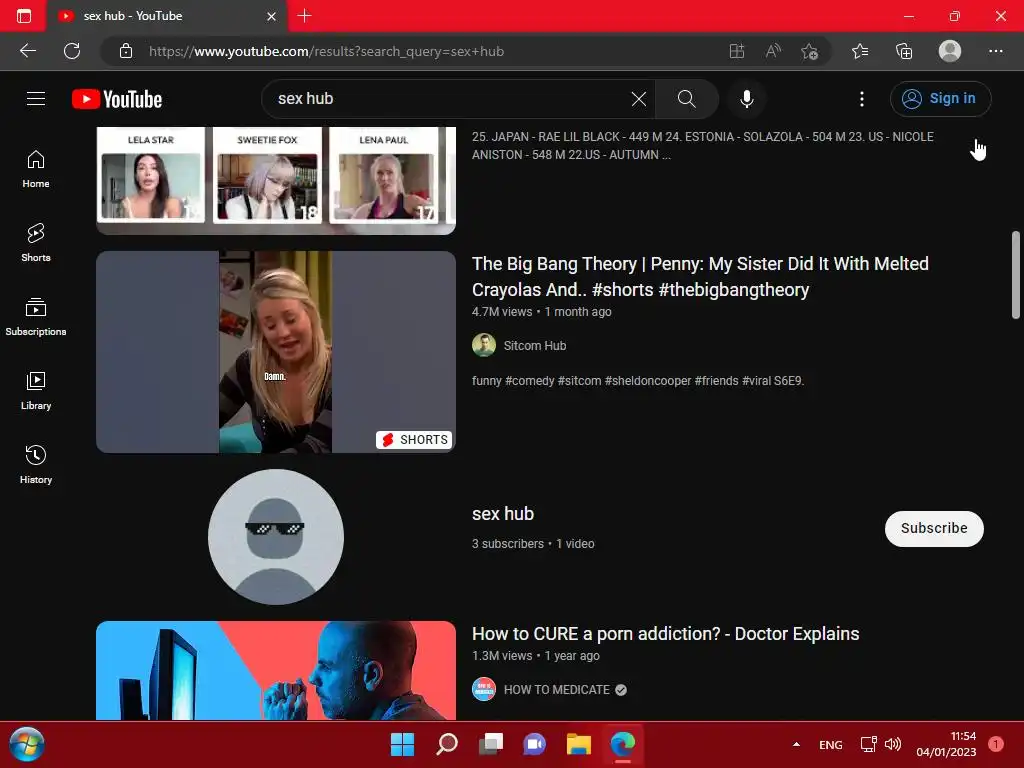
Task: Open taskbar Search magnifier
Action: coord(447,744)
